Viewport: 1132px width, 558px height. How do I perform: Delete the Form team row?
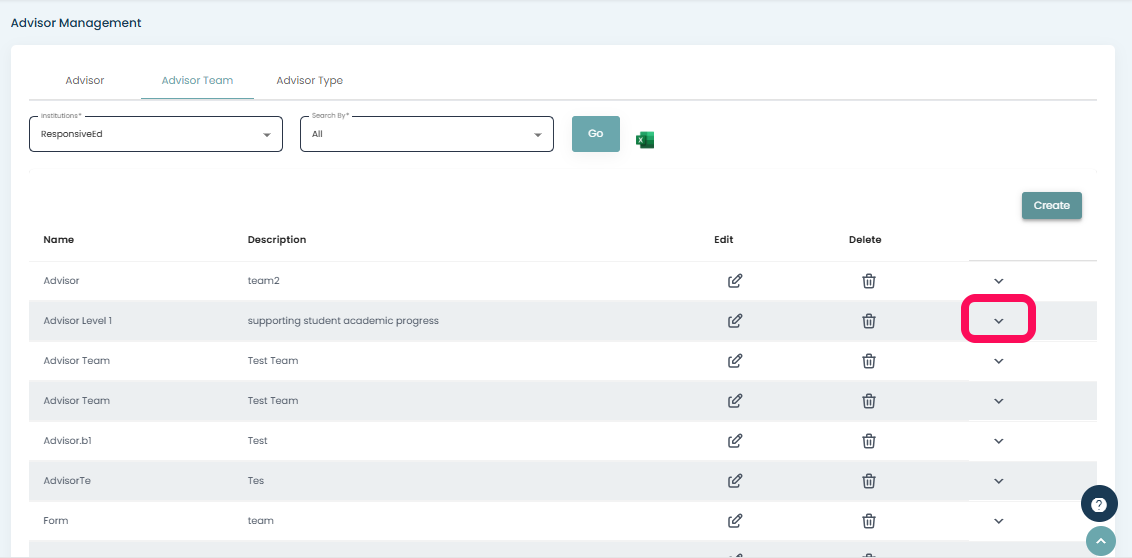click(x=869, y=521)
